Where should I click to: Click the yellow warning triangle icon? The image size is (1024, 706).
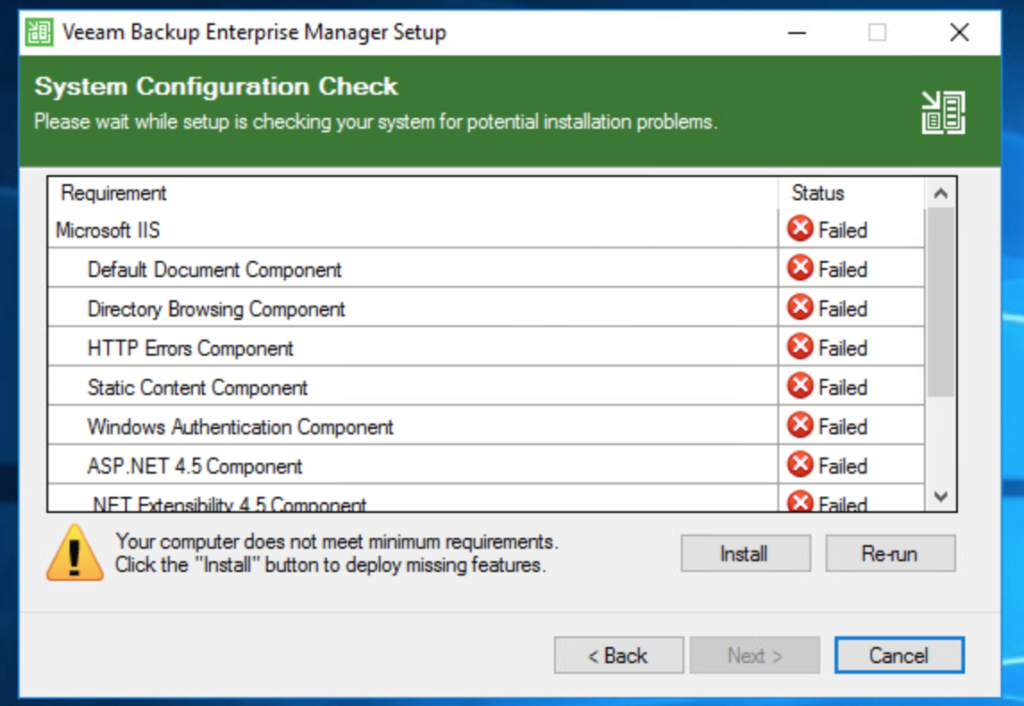74,553
